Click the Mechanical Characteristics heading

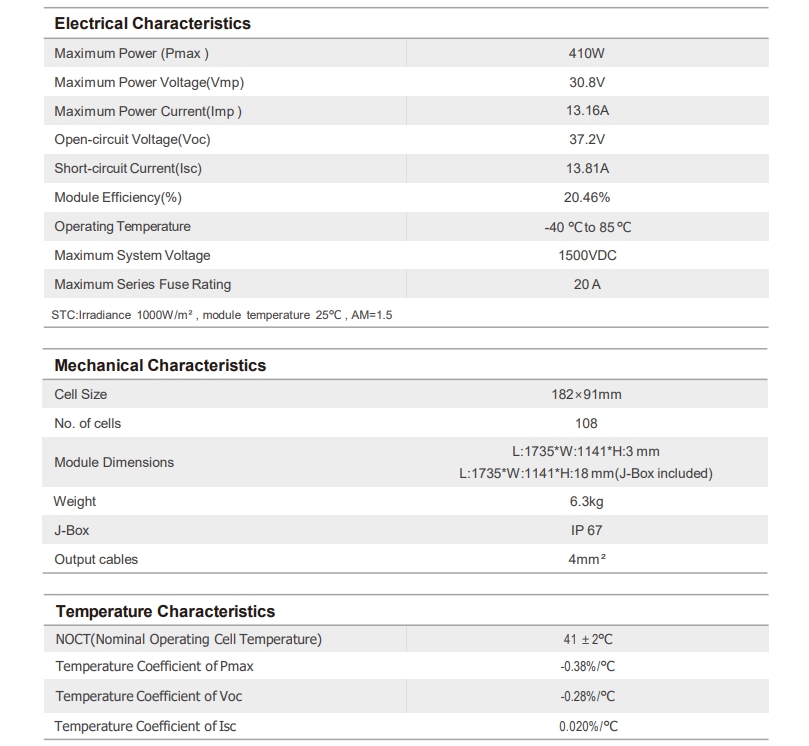(x=160, y=365)
